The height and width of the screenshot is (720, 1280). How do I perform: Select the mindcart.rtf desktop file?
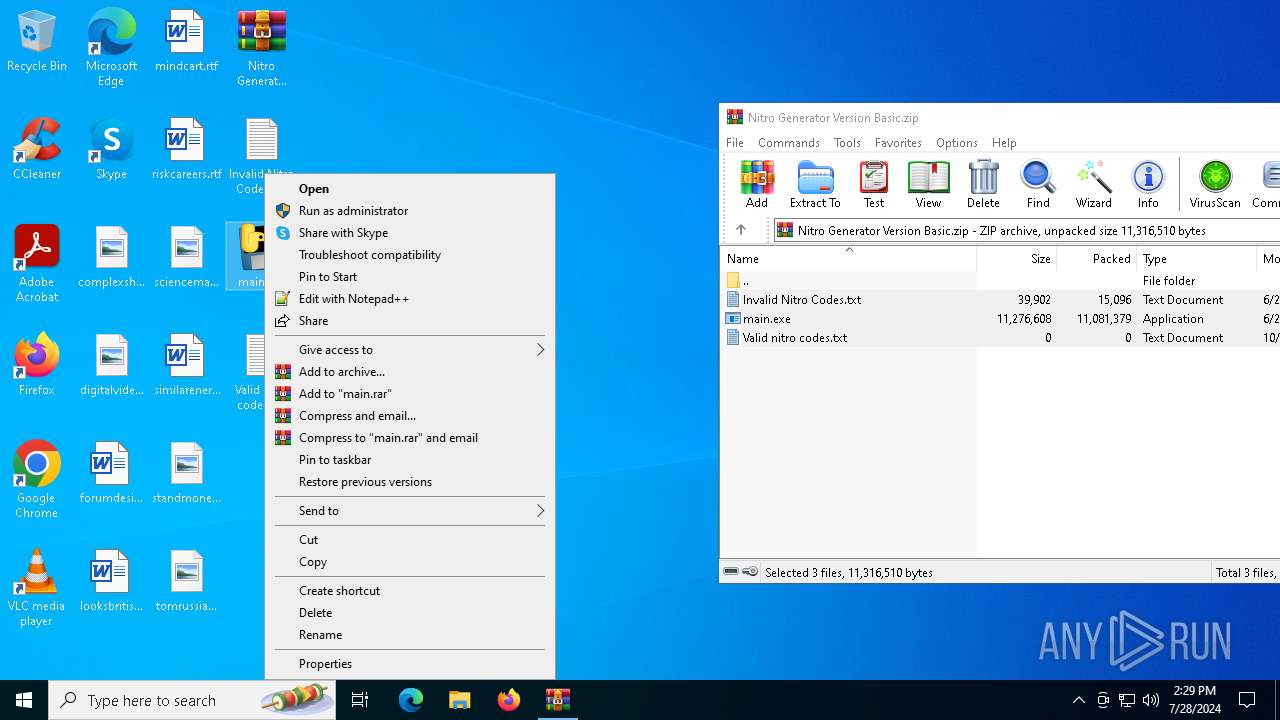[186, 42]
